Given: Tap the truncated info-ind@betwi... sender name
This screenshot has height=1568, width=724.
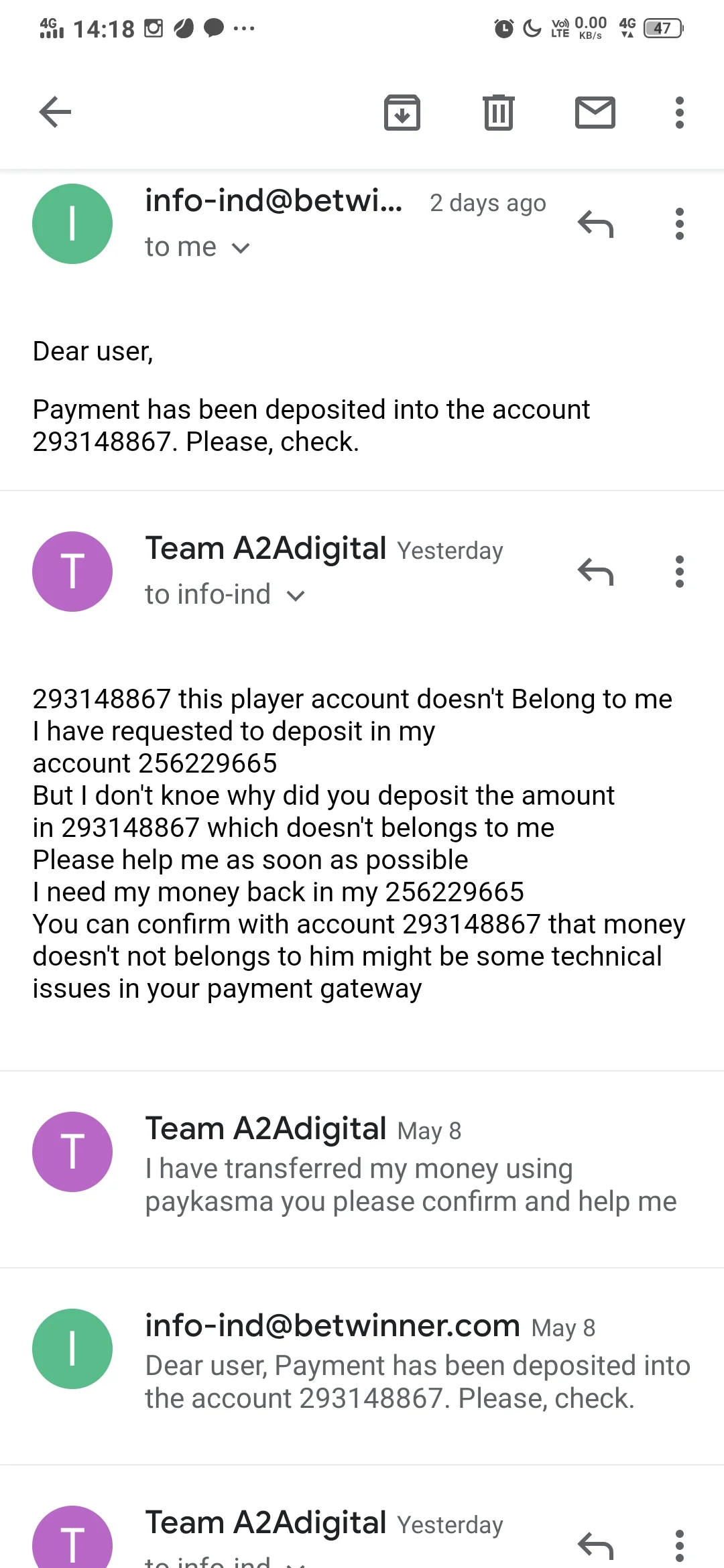Looking at the screenshot, I should click(x=274, y=201).
